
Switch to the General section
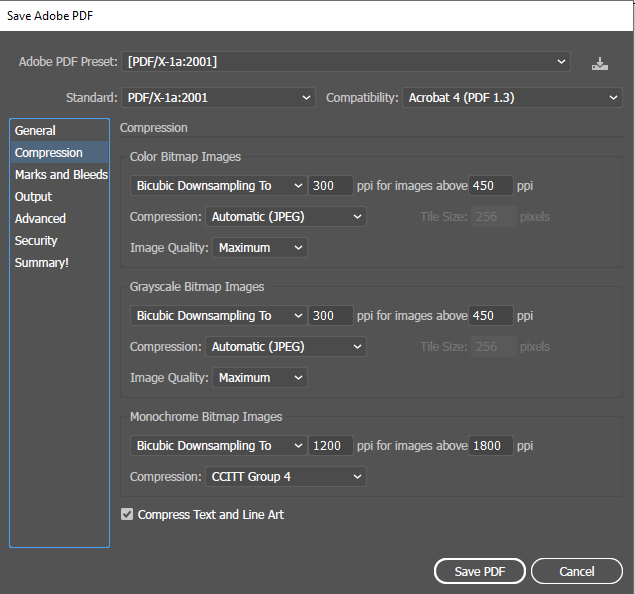(x=60, y=130)
